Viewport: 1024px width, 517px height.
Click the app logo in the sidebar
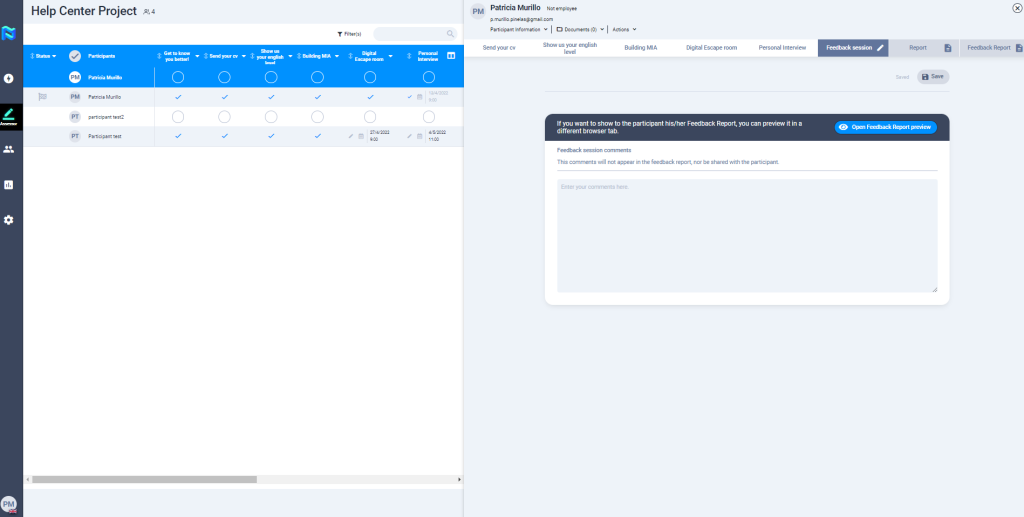pyautogui.click(x=9, y=33)
